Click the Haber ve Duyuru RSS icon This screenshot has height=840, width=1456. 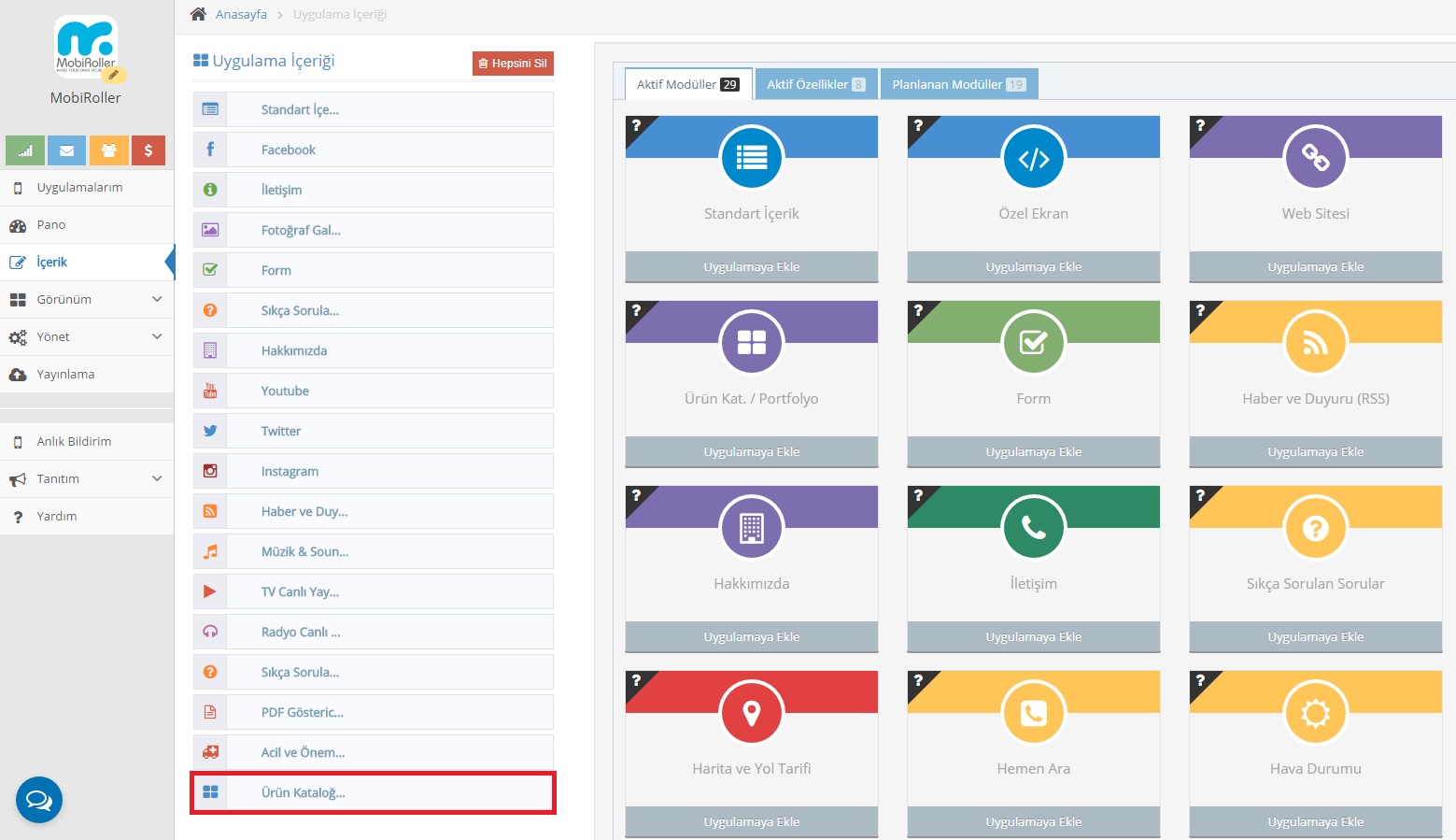1316,343
